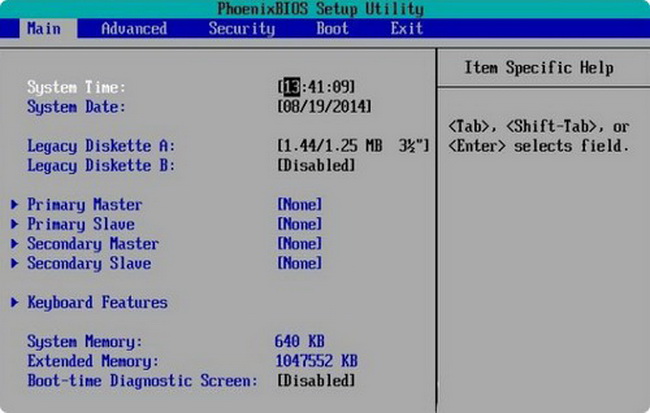Viewport: 650px width, 413px height.
Task: Select the Legacy Diskette A label
Action: (x=101, y=146)
